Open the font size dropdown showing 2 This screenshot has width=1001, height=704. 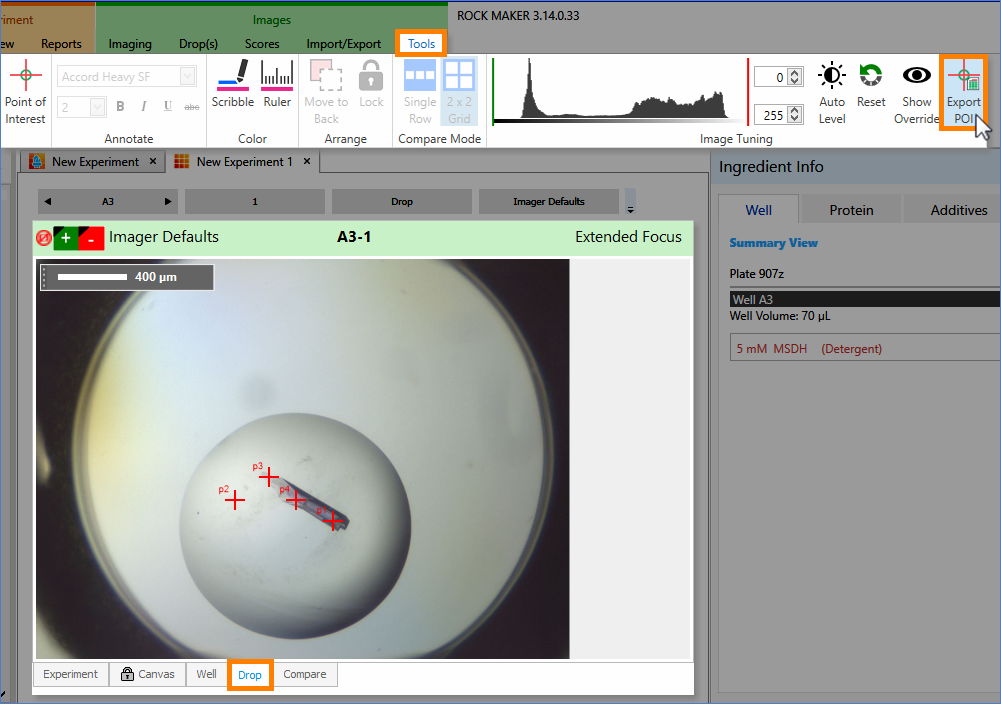coord(97,107)
